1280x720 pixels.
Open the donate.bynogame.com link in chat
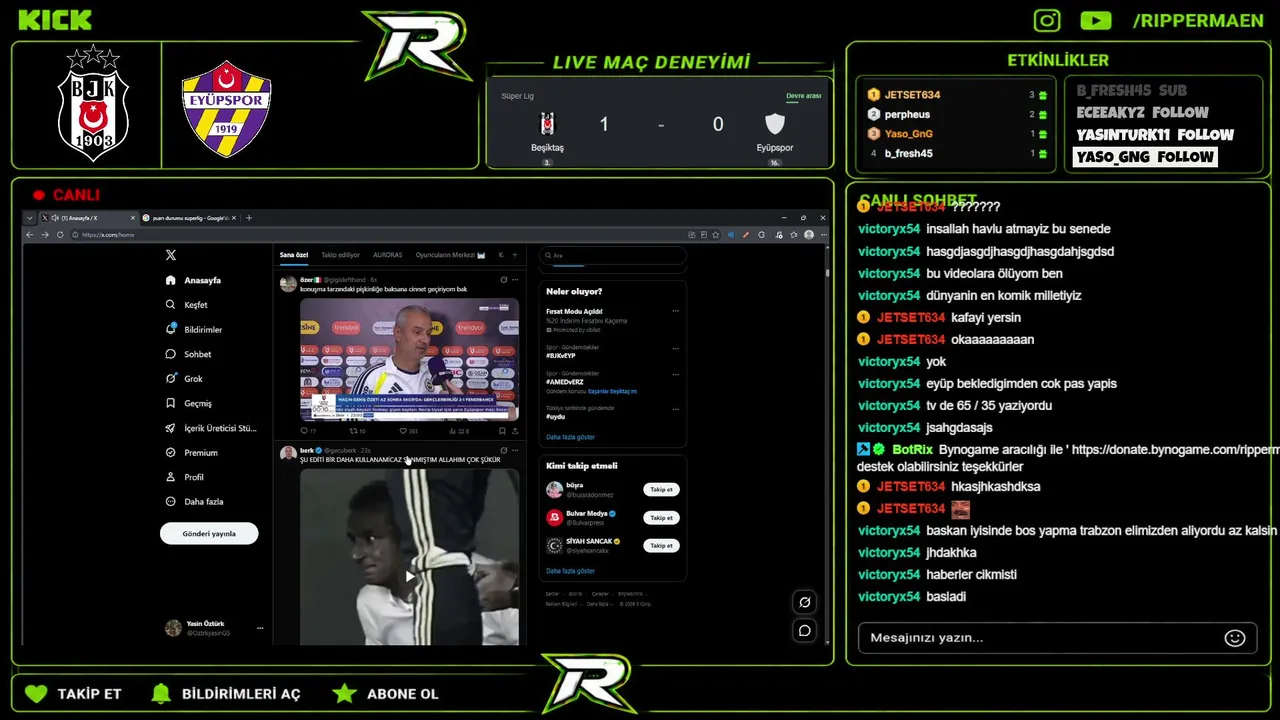[x=1175, y=450]
